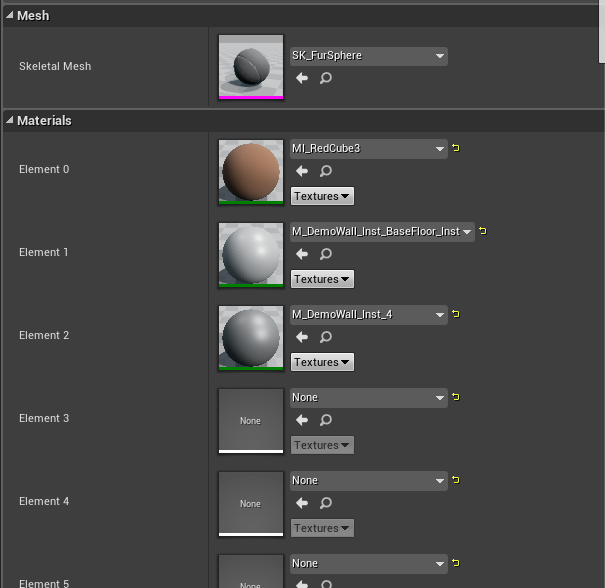Collapse the Materials section
This screenshot has height=588, width=605.
coord(10,120)
